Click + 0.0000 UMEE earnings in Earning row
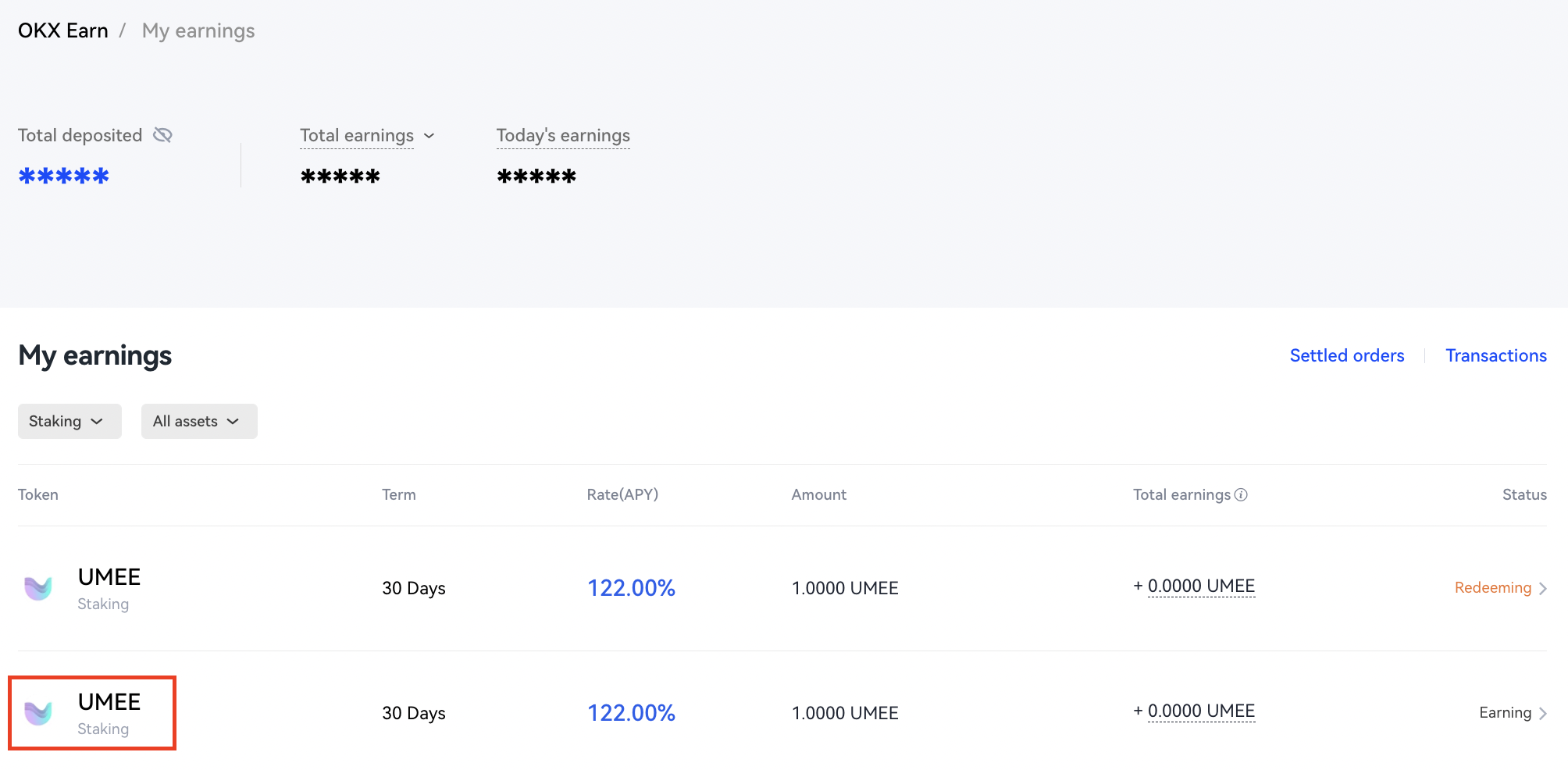1568x770 pixels. click(x=1194, y=711)
